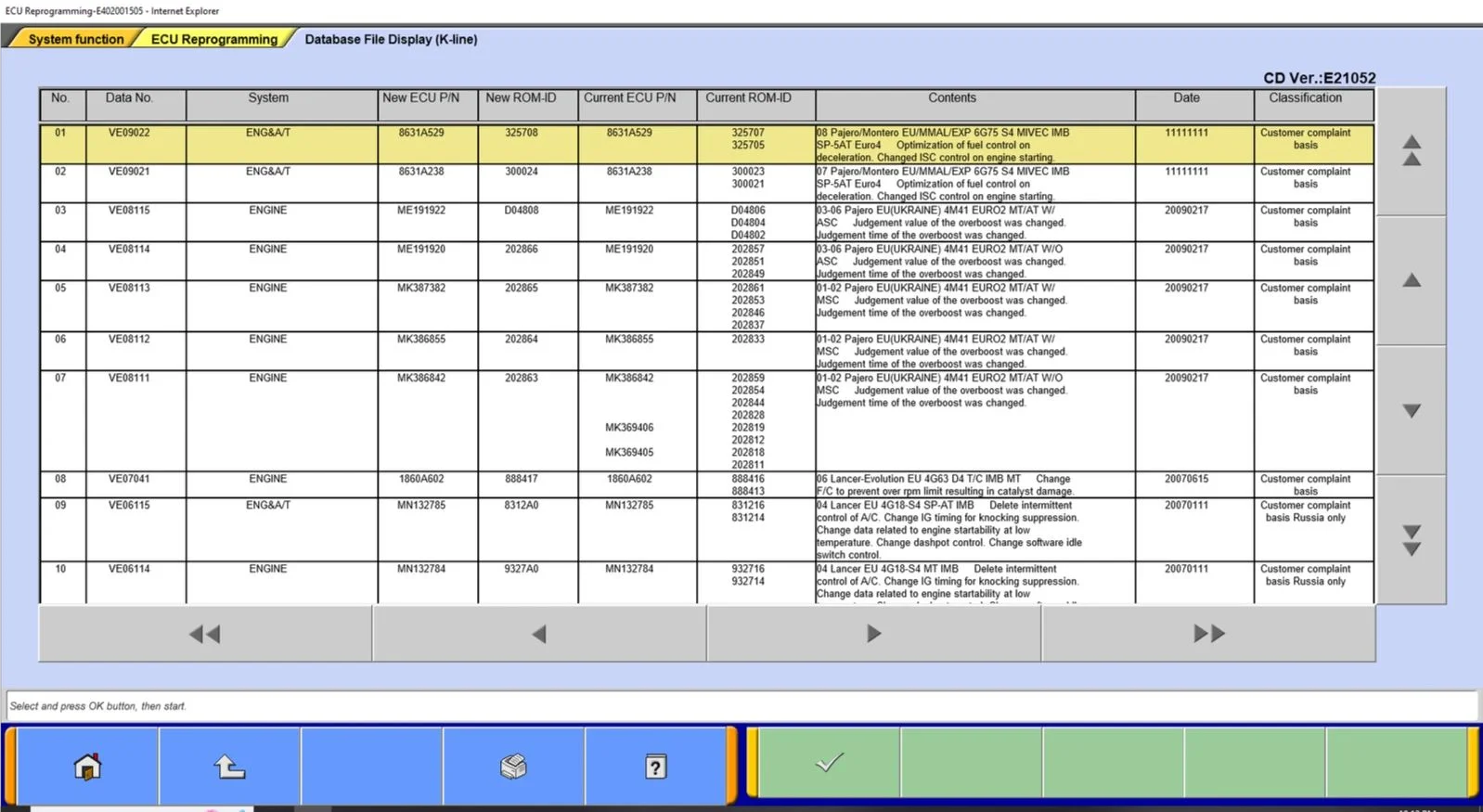Viewport: 1483px width, 812px height.
Task: Click new ROM-ID value 202863
Action: click(522, 379)
